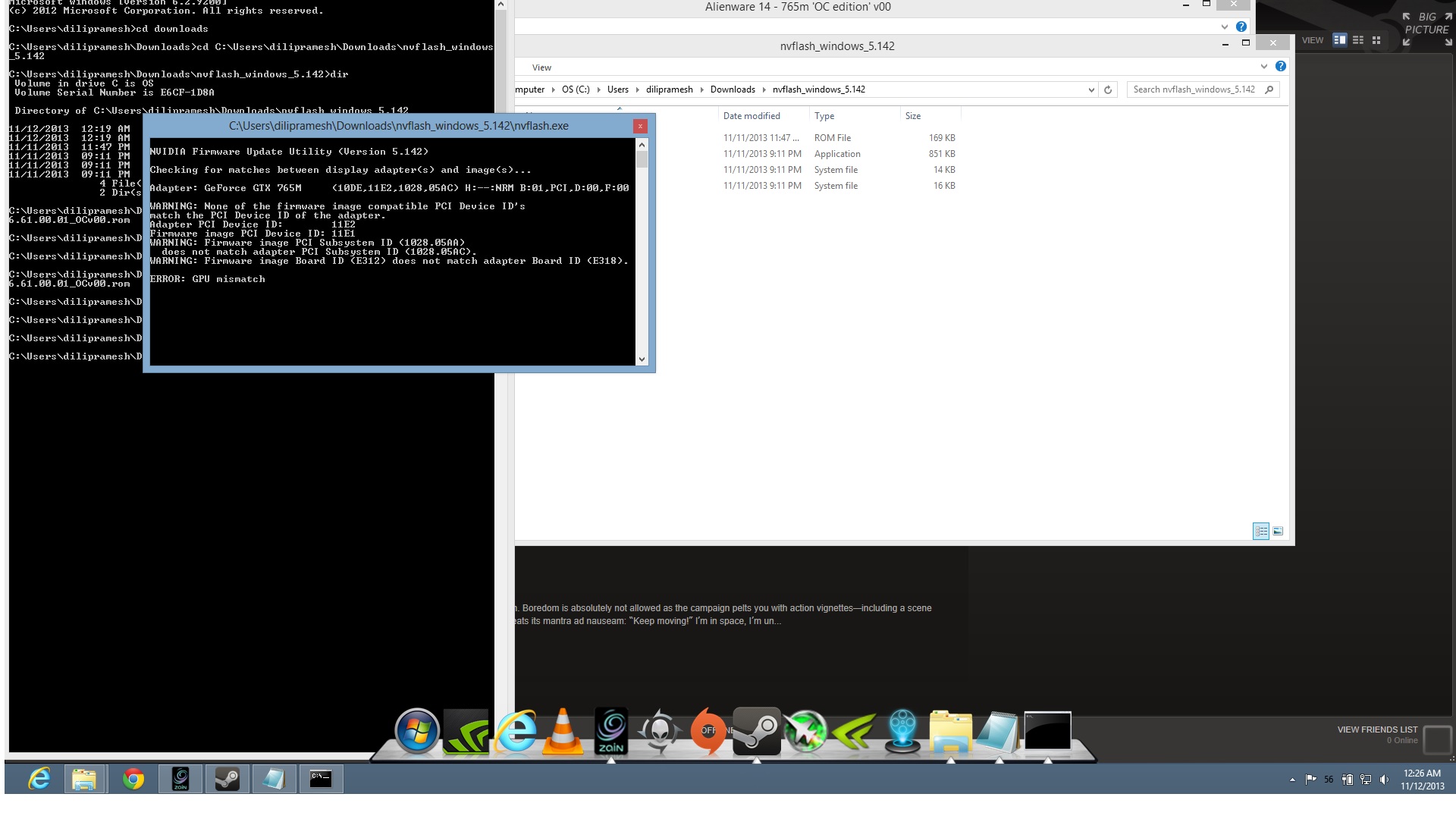Screen dimensions: 1456x819
Task: Select Steam grid view mode
Action: (1376, 40)
